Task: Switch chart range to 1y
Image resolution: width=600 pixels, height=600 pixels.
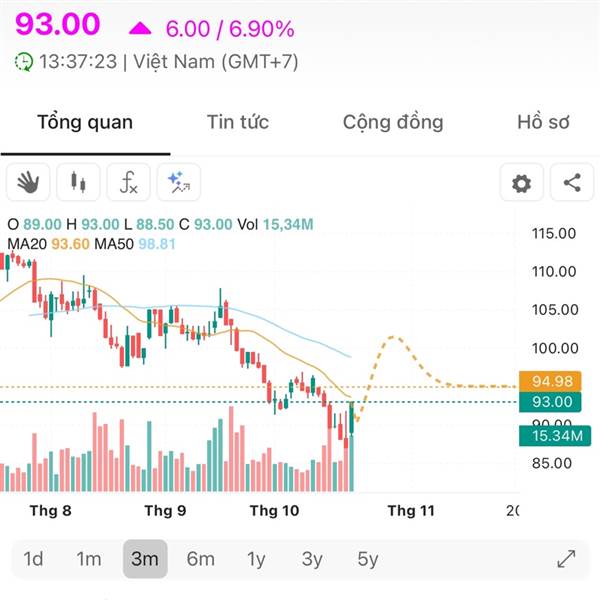Action: [257, 559]
